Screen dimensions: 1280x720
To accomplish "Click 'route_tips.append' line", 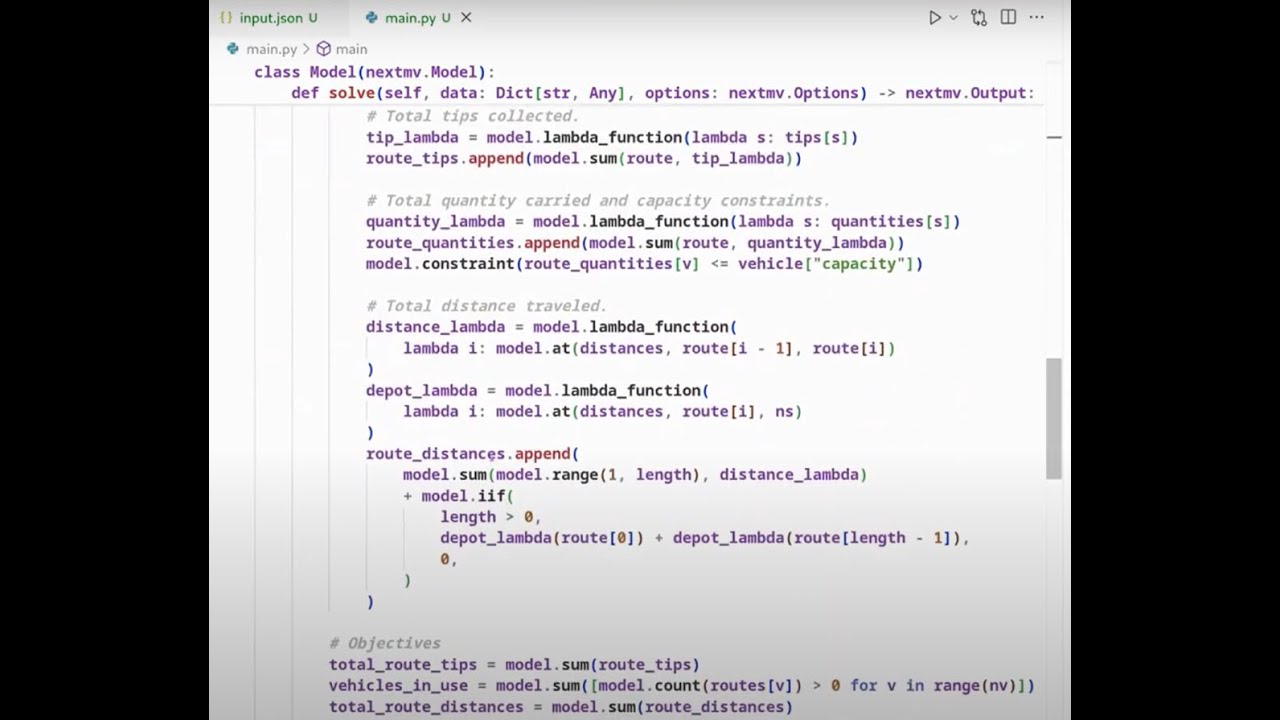I will (584, 158).
